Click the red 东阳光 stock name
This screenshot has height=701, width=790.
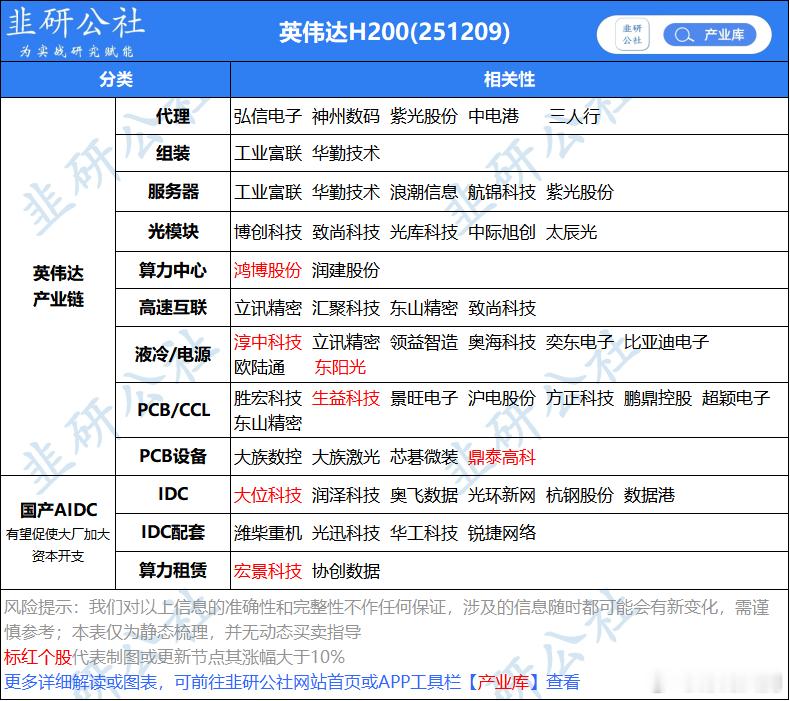pyautogui.click(x=340, y=367)
